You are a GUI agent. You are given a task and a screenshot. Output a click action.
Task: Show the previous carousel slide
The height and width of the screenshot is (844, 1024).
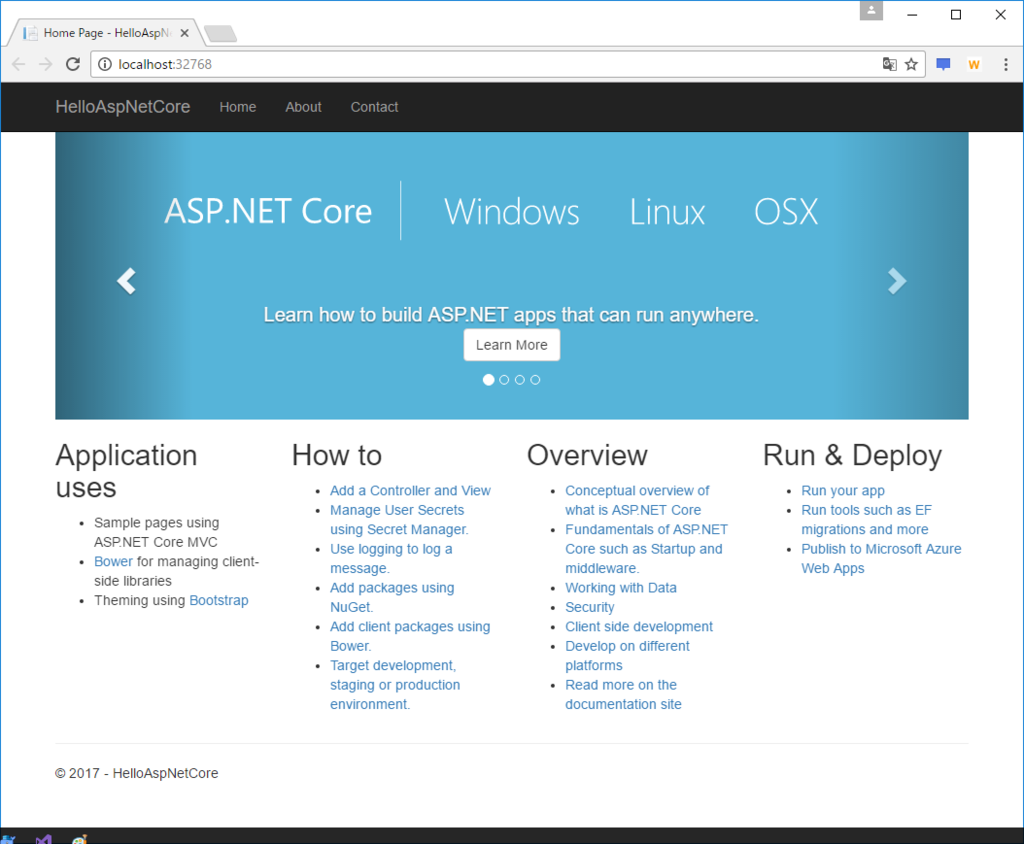click(x=126, y=281)
